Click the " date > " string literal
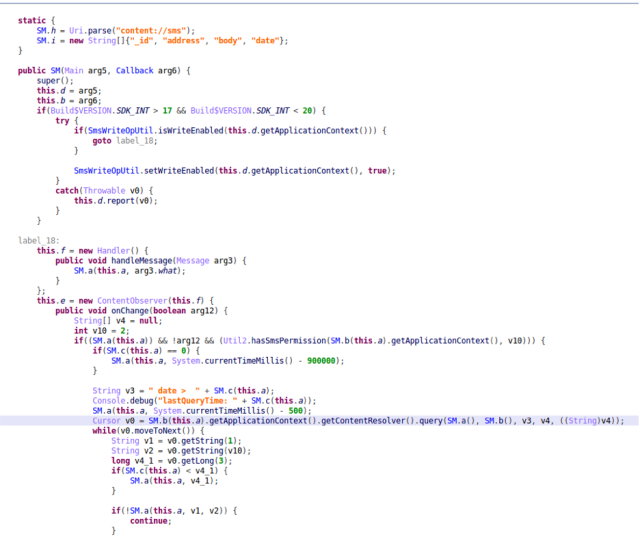The width and height of the screenshot is (640, 543). pos(174,391)
